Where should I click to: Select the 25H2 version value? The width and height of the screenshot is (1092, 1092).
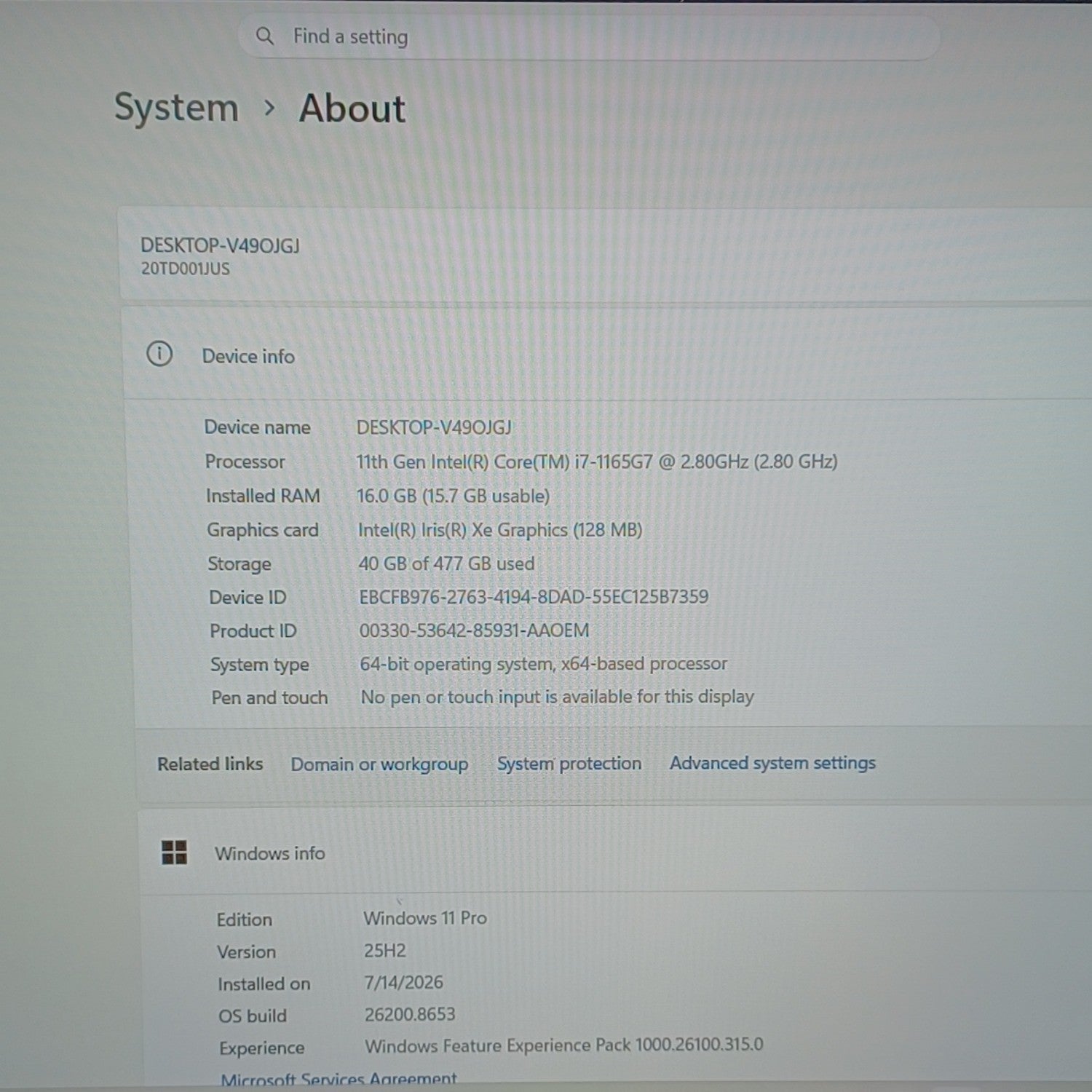click(385, 951)
